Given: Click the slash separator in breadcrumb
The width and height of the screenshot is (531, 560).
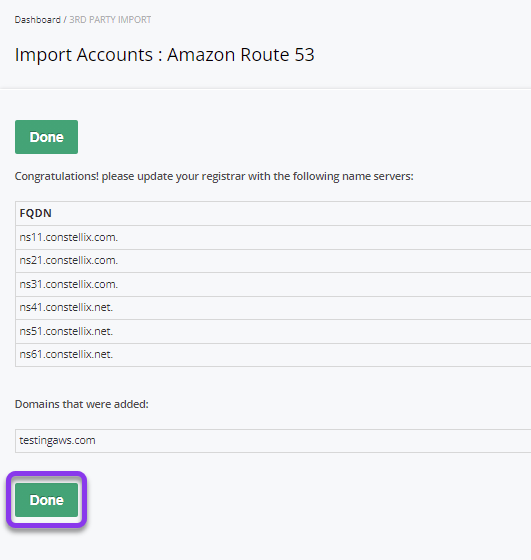Looking at the screenshot, I should (x=65, y=20).
